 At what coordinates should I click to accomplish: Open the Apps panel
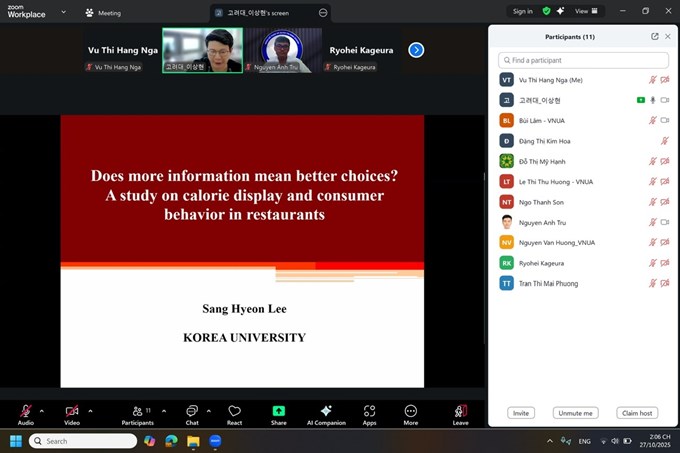coord(369,411)
